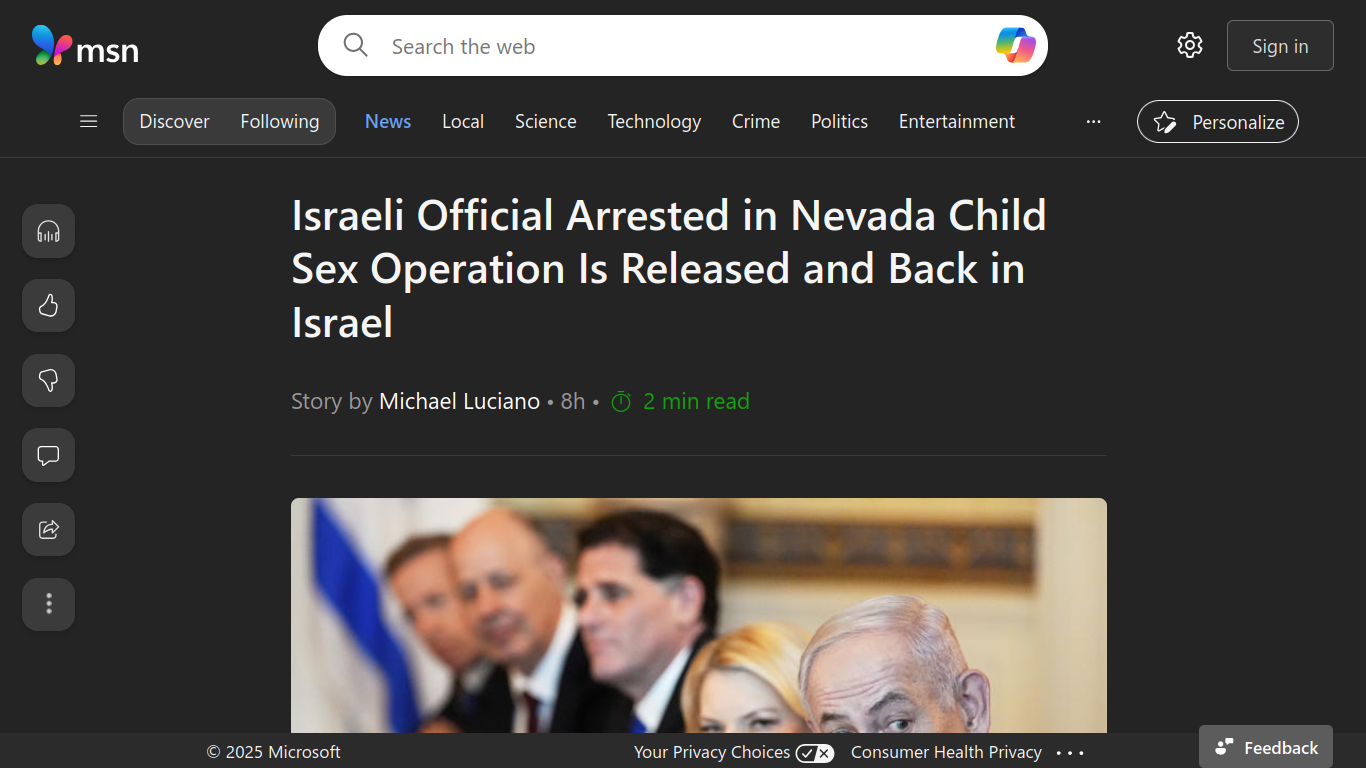
Task: Expand footer three-dot more links
Action: (1069, 753)
